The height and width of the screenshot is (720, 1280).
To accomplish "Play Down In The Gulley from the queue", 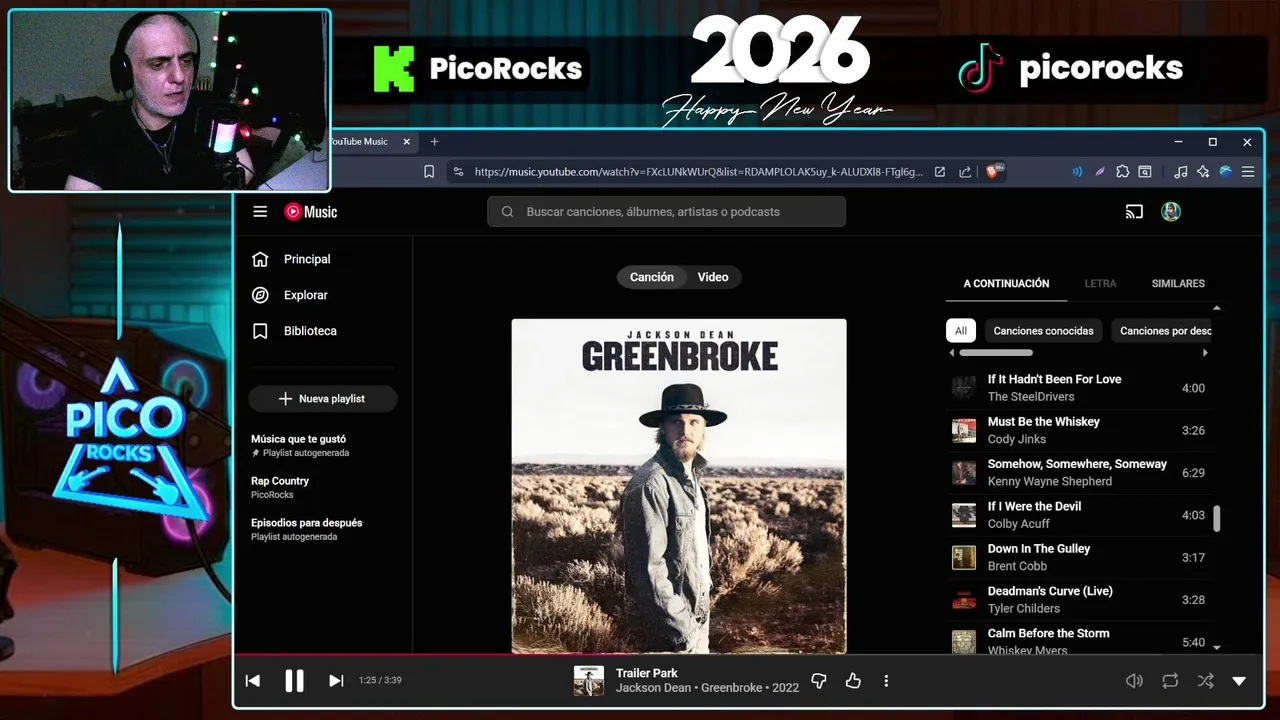I will (x=1078, y=557).
